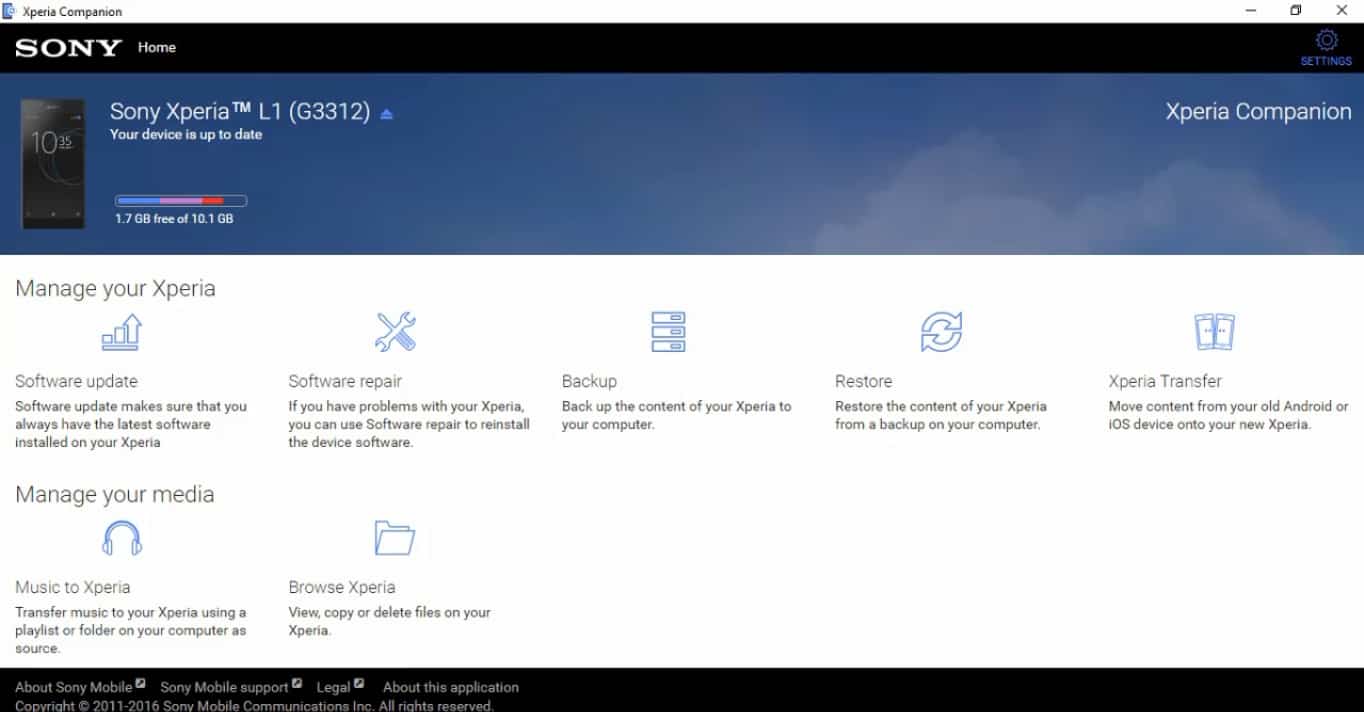Open Xperia Transfer two-phones icon

pos(1214,332)
